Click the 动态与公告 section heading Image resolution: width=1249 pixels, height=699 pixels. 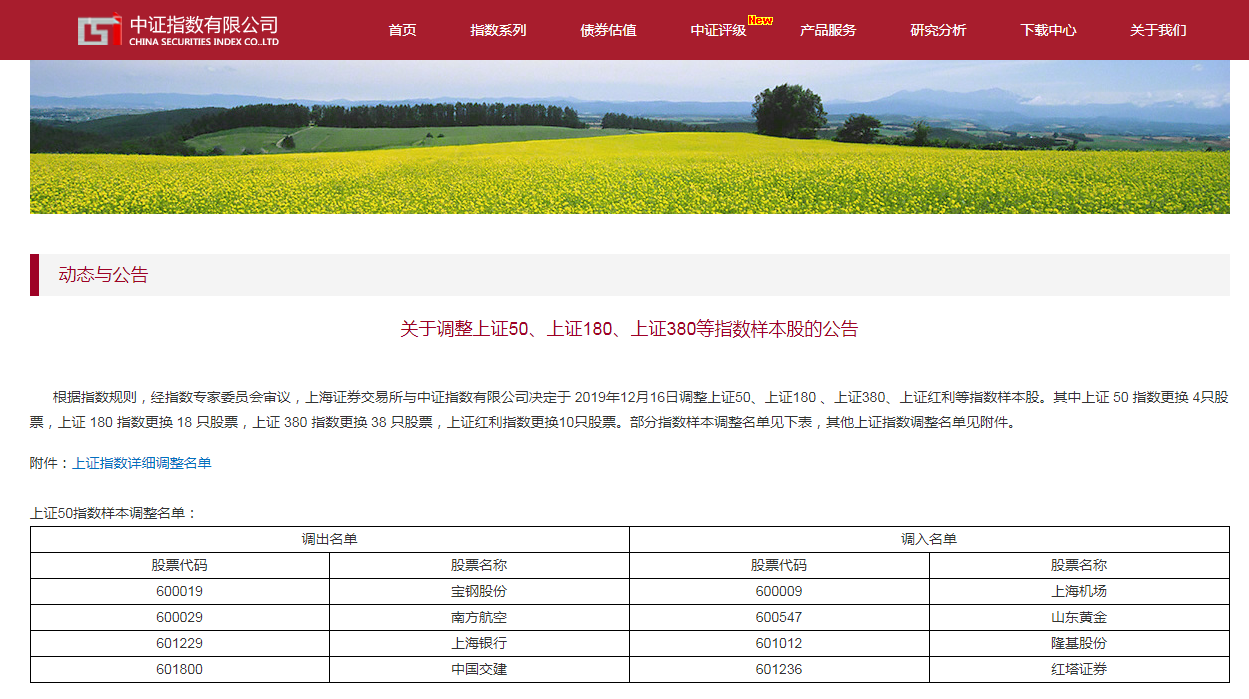coord(103,275)
